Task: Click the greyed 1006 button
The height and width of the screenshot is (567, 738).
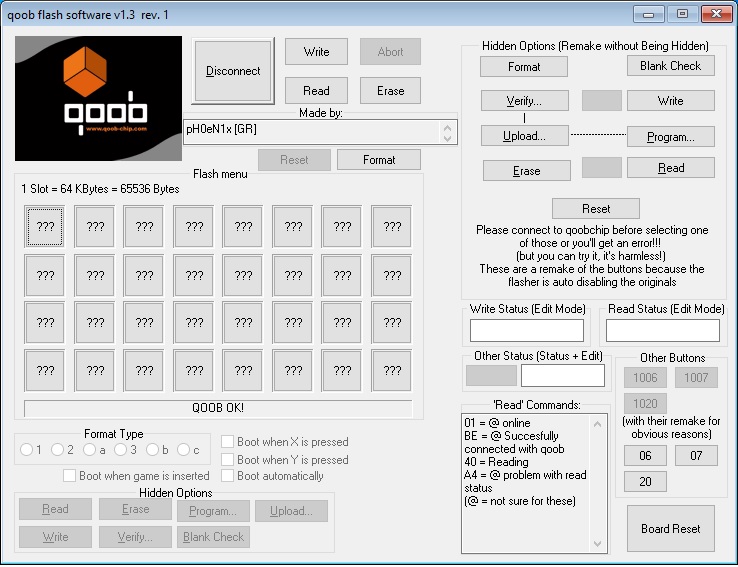Action: (645, 377)
